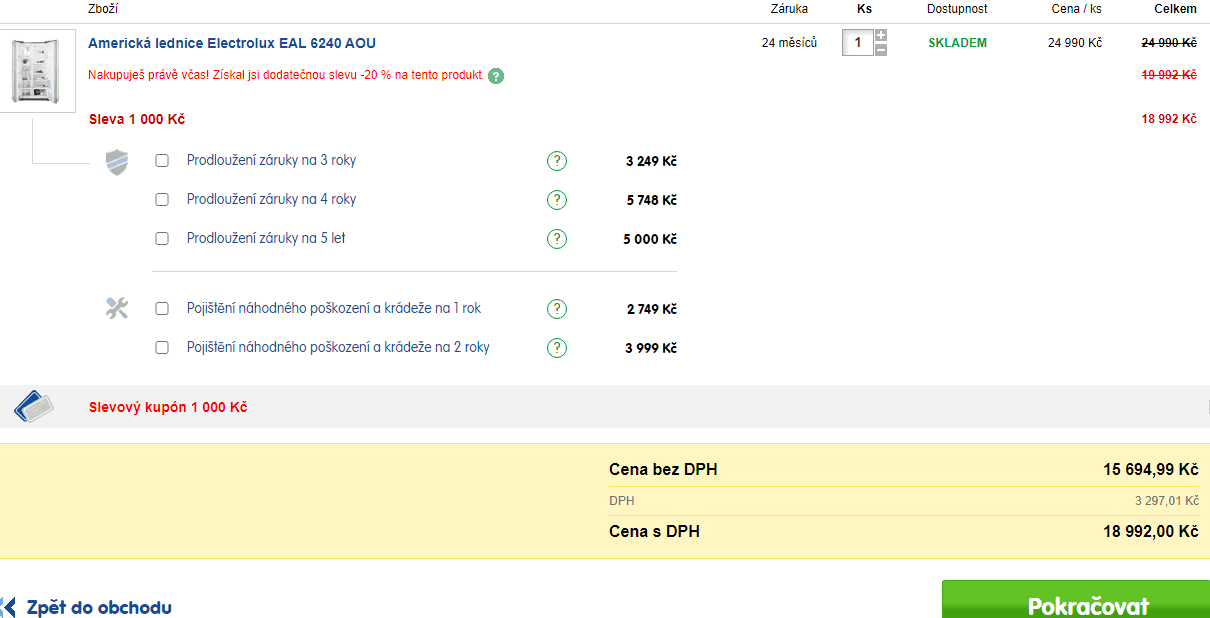The image size is (1210, 618).
Task: Click the DPH amount 3 297,01 Kč
Action: [x=1166, y=501]
